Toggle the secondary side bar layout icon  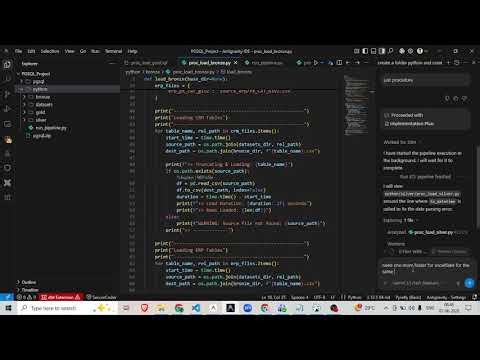[382, 51]
